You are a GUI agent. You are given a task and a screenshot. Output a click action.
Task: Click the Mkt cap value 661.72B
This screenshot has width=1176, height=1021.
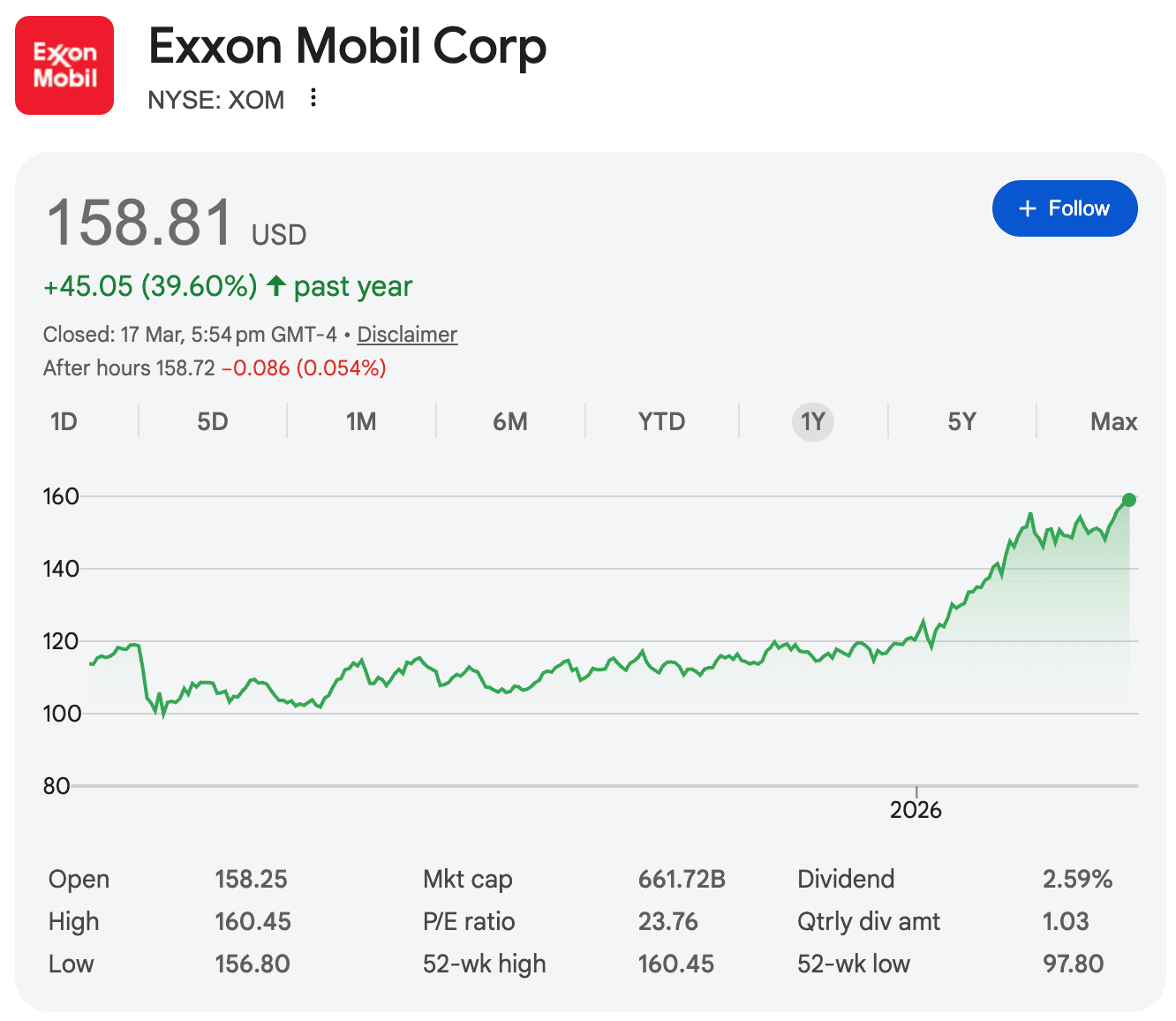point(682,879)
